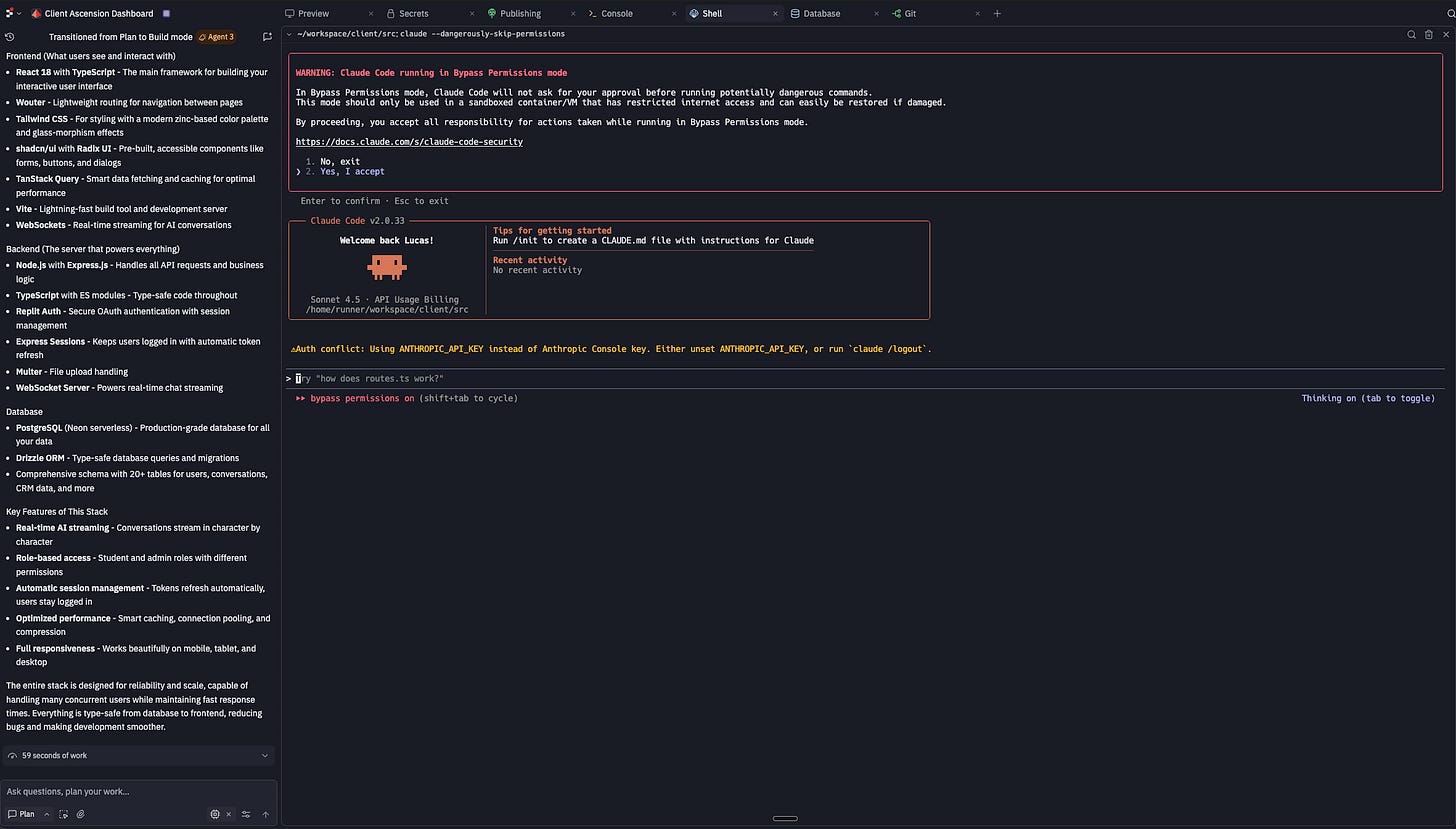Click the WebSocket Server bullet item
Viewport: 1456px width, 829px height.
[119, 388]
